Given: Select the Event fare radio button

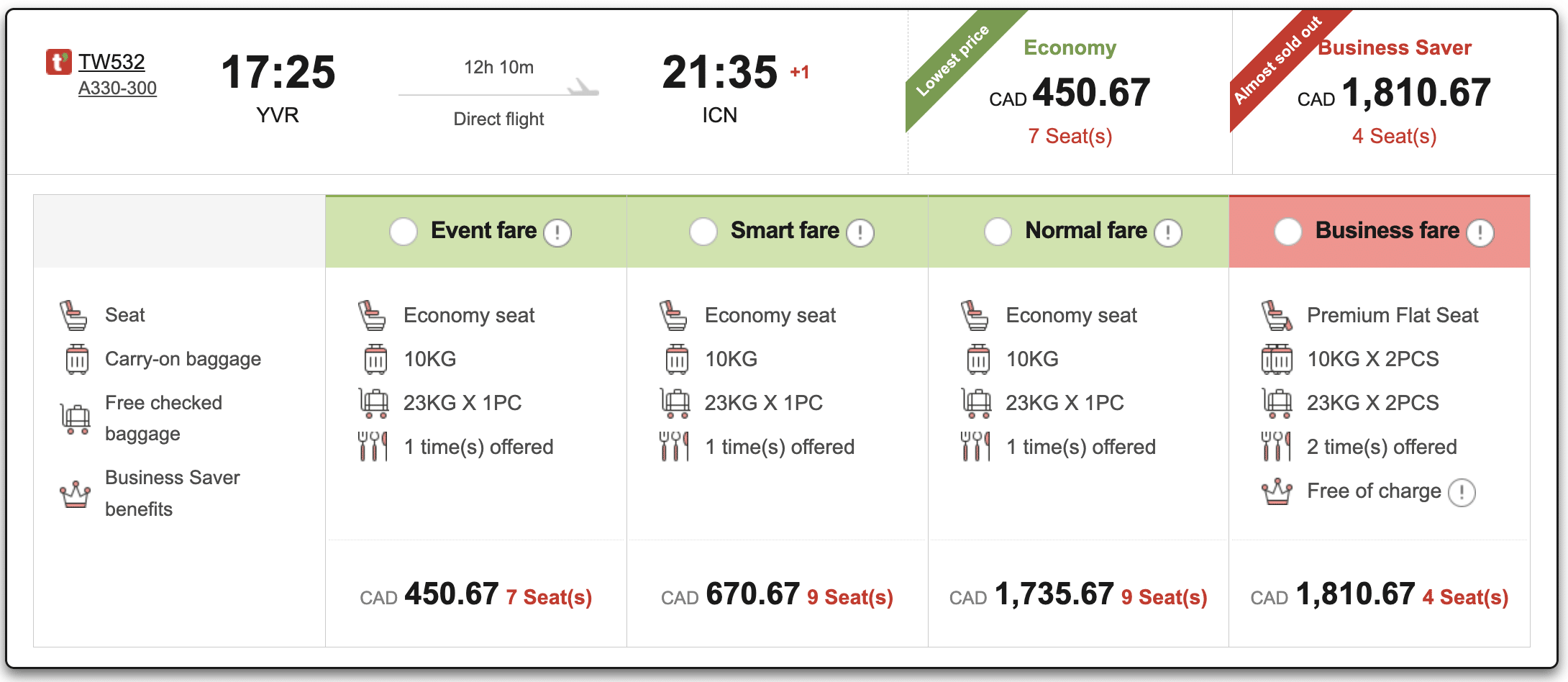Looking at the screenshot, I should pyautogui.click(x=404, y=231).
